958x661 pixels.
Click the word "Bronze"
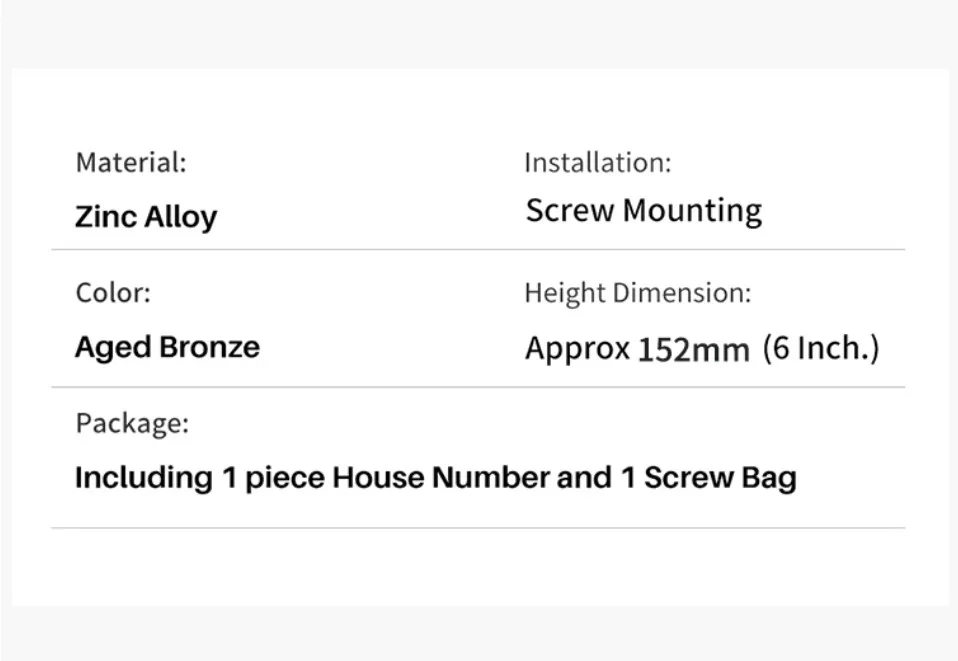(x=209, y=347)
